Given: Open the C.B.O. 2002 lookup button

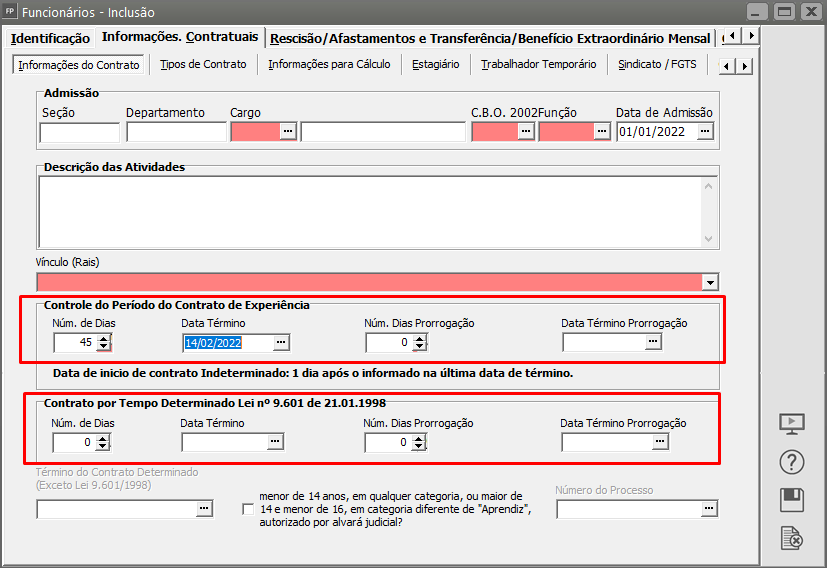Looking at the screenshot, I should (526, 131).
